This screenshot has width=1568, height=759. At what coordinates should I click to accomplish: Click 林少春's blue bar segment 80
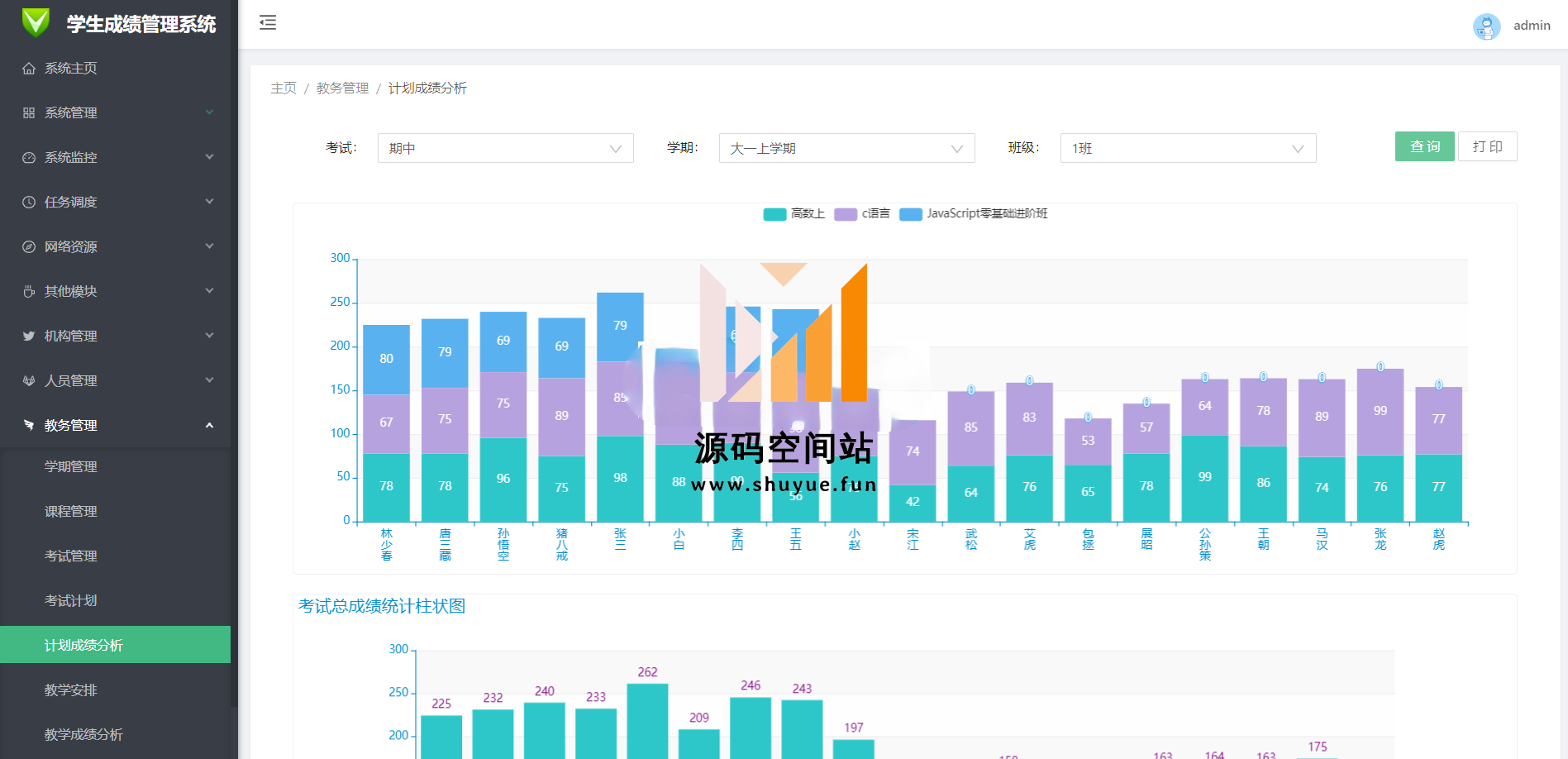tap(386, 360)
